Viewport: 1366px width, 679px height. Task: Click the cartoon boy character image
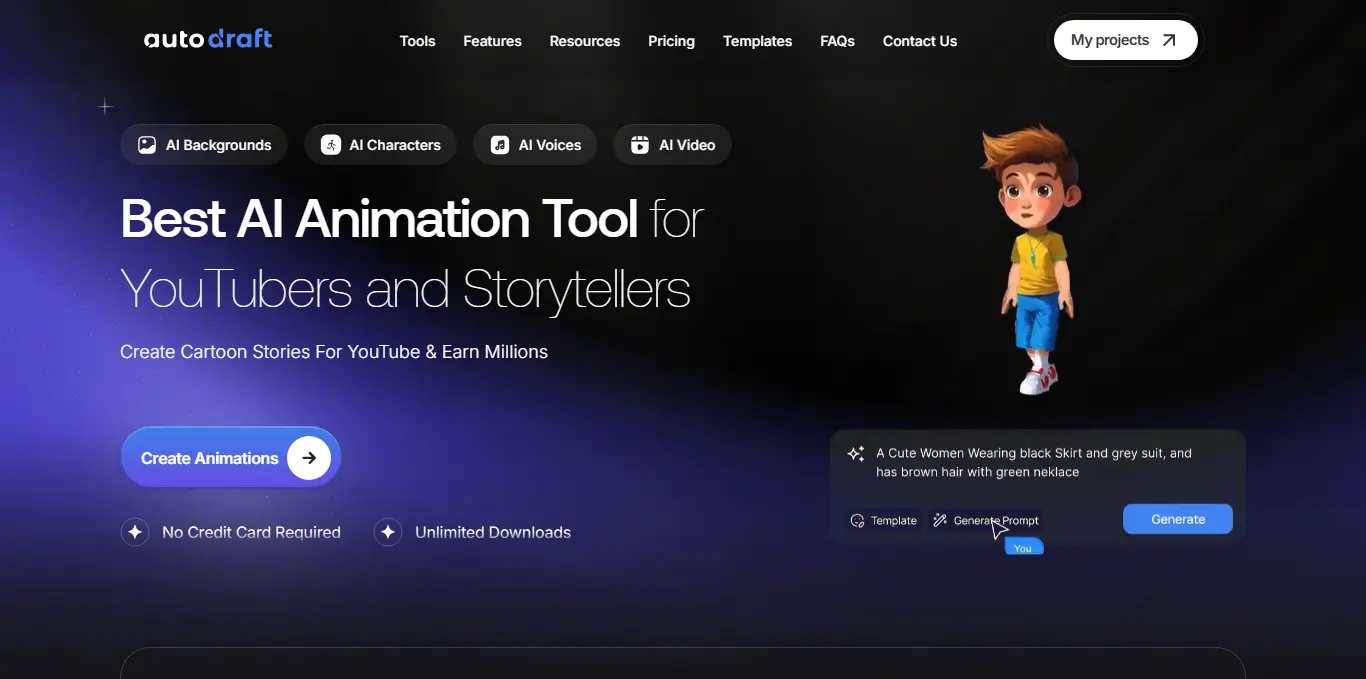pyautogui.click(x=1033, y=258)
